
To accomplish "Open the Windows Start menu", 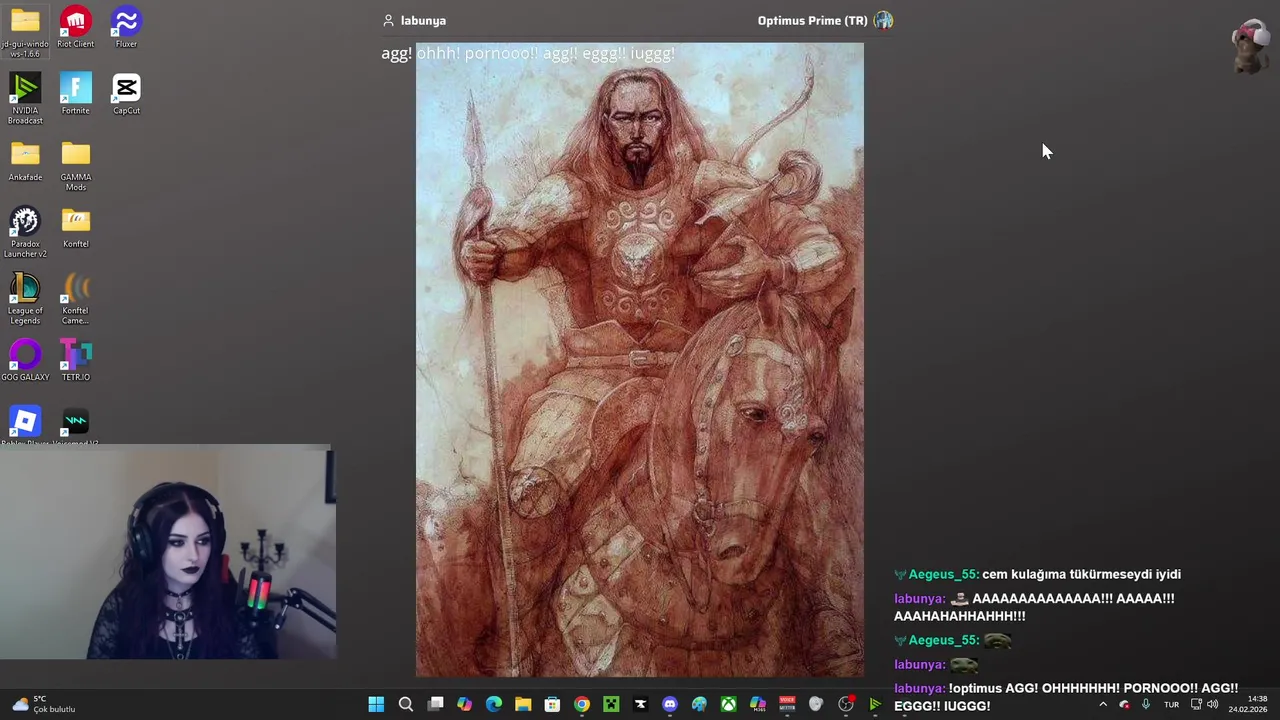I will pyautogui.click(x=376, y=705).
